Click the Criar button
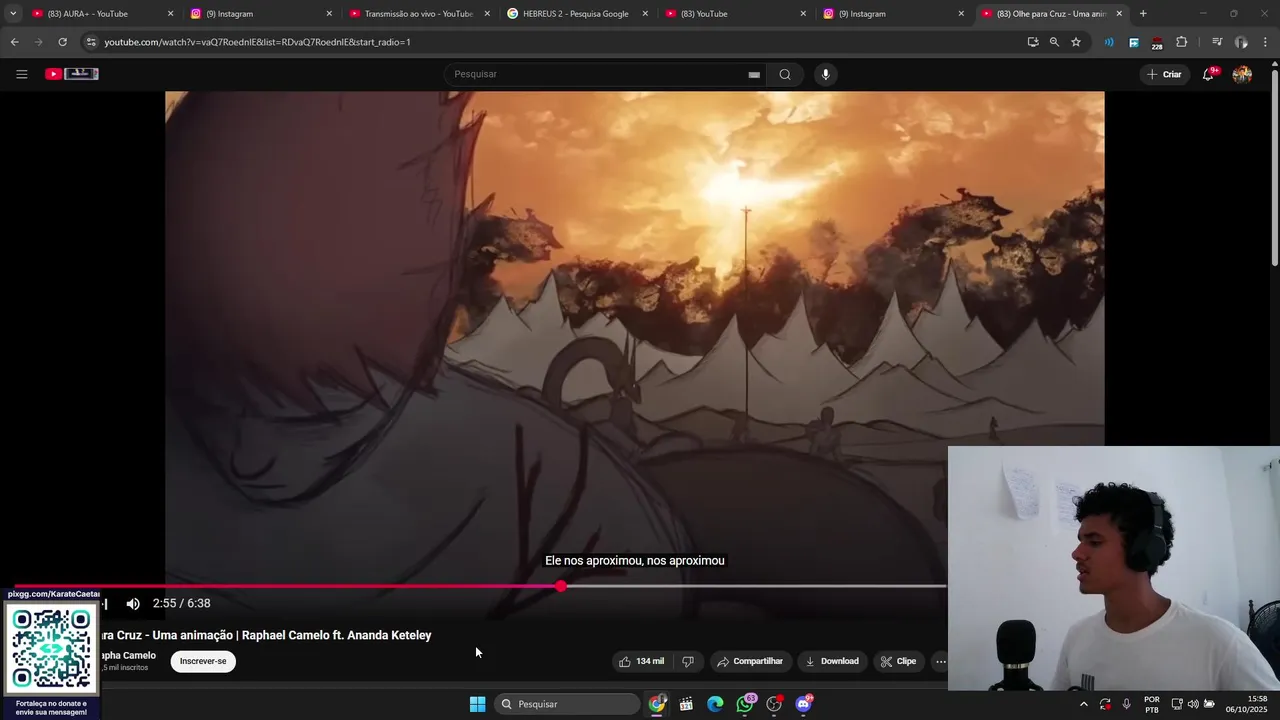Image resolution: width=1280 pixels, height=720 pixels. click(x=1164, y=74)
